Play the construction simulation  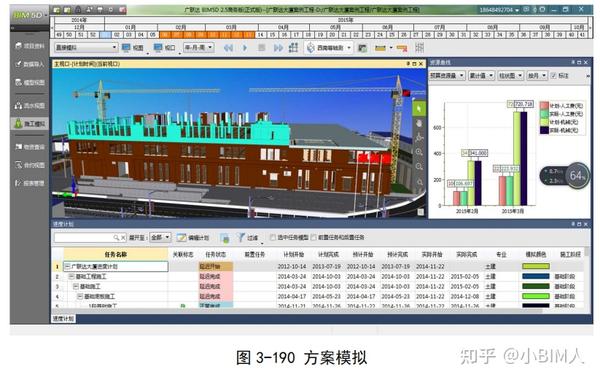tap(245, 48)
